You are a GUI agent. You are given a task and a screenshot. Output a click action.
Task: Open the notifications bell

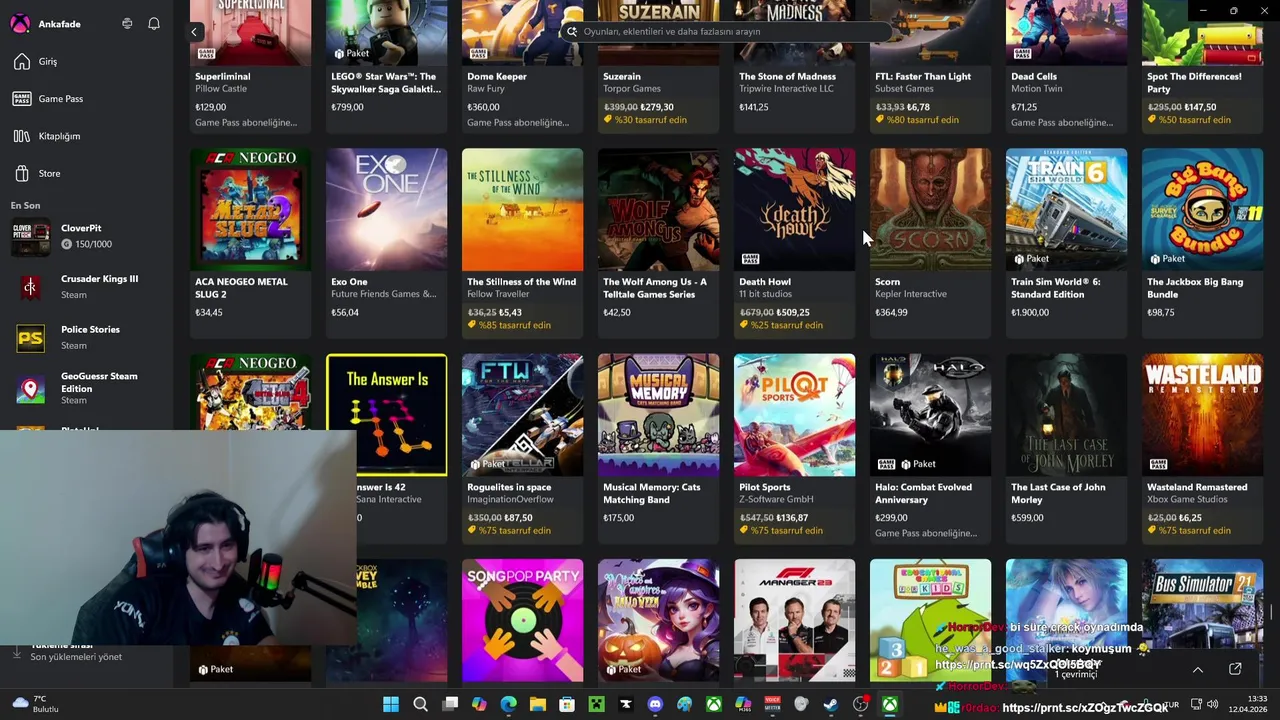pos(154,24)
